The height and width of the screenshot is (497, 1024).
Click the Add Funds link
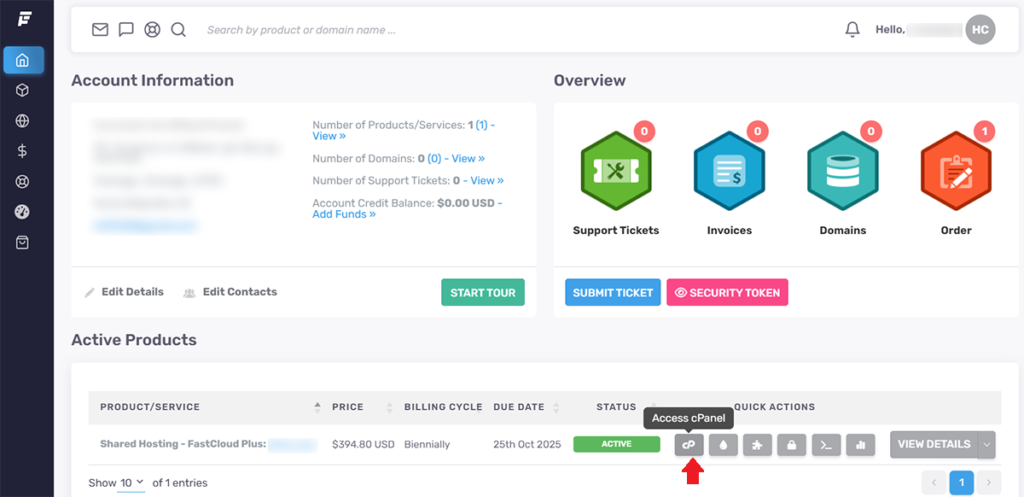pyautogui.click(x=343, y=215)
